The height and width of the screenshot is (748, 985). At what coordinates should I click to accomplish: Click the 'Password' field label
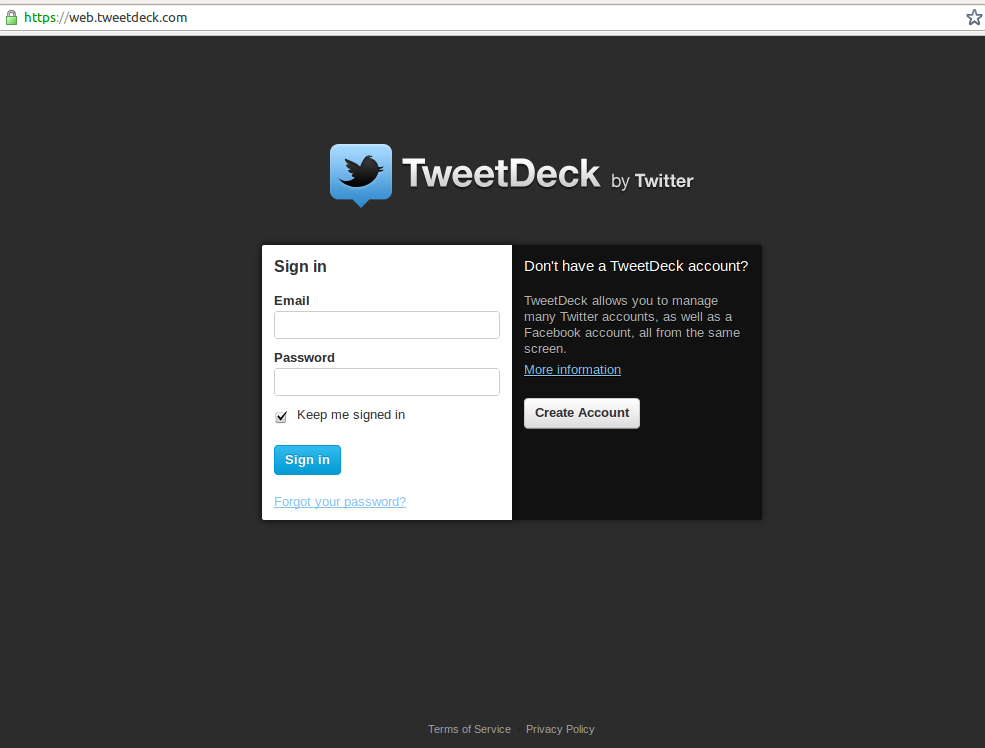pos(304,358)
